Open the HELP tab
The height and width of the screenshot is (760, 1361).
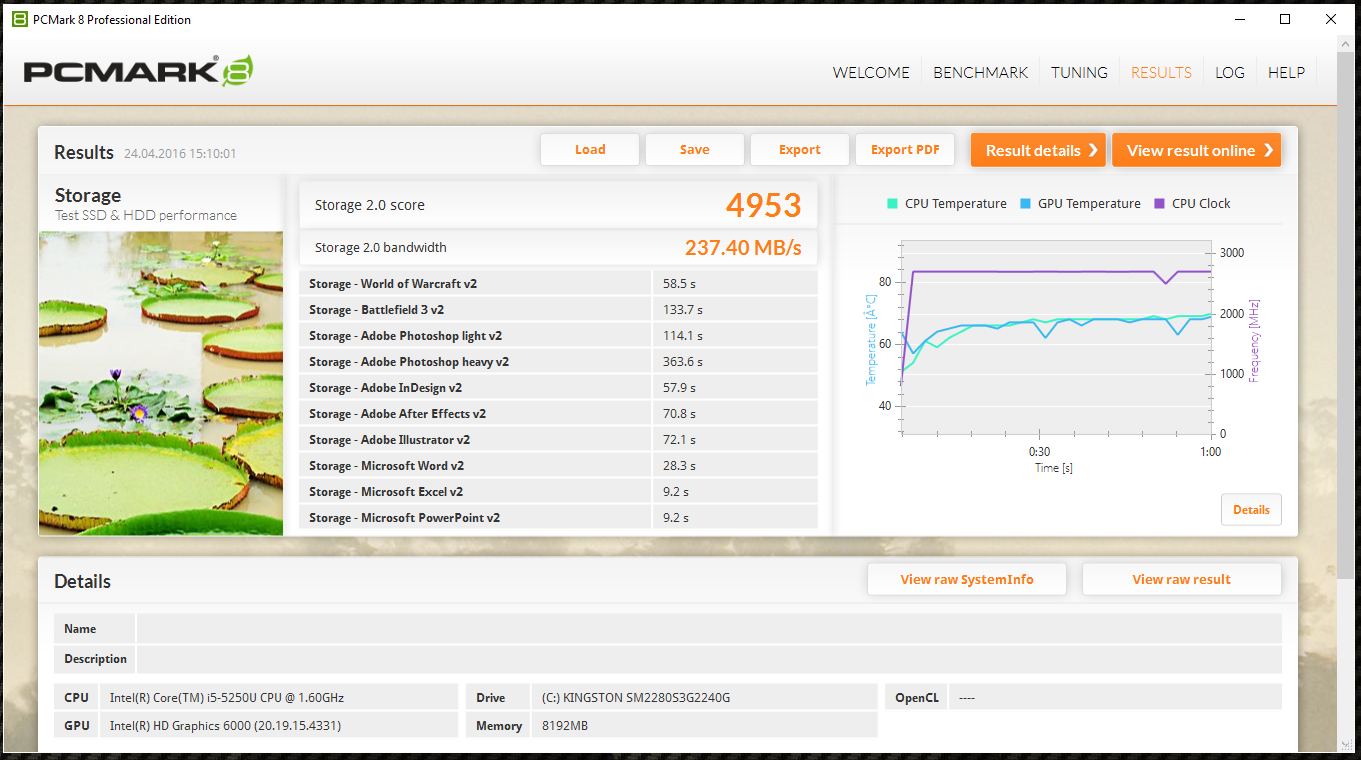(1286, 72)
